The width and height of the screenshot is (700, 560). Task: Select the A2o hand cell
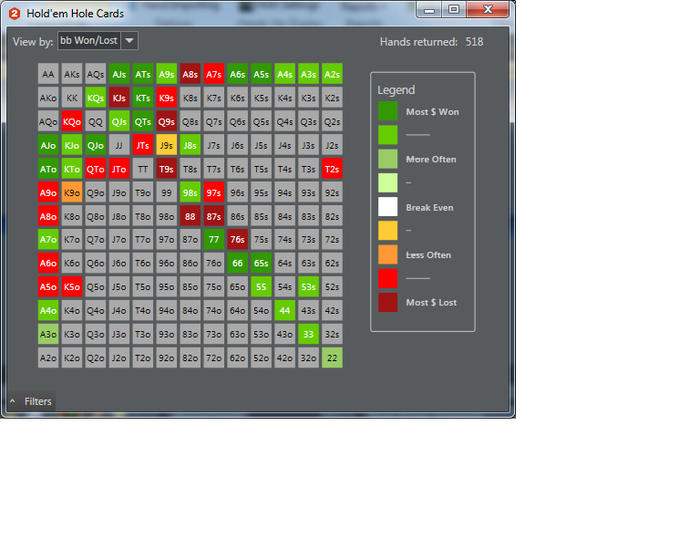pyautogui.click(x=48, y=358)
